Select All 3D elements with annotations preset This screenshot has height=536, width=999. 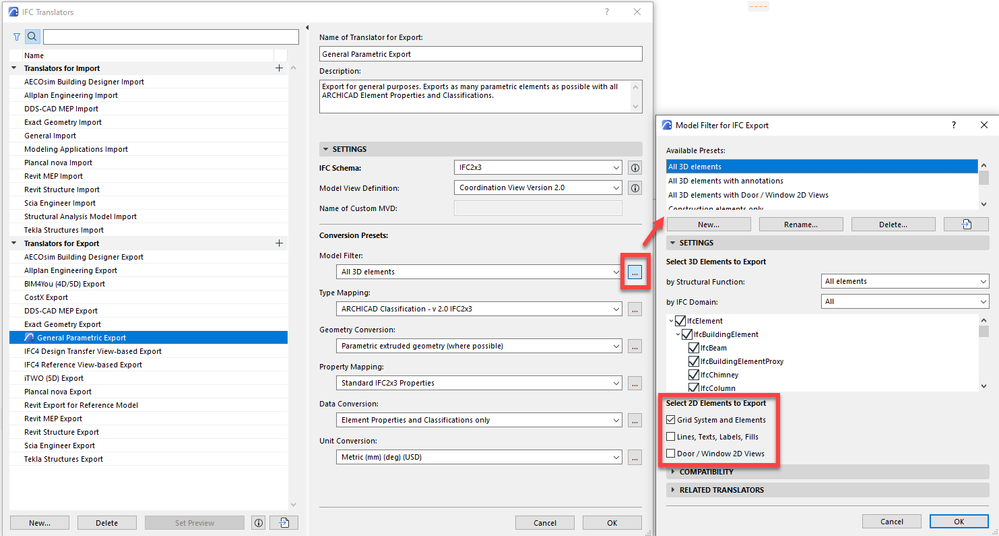pyautogui.click(x=726, y=181)
